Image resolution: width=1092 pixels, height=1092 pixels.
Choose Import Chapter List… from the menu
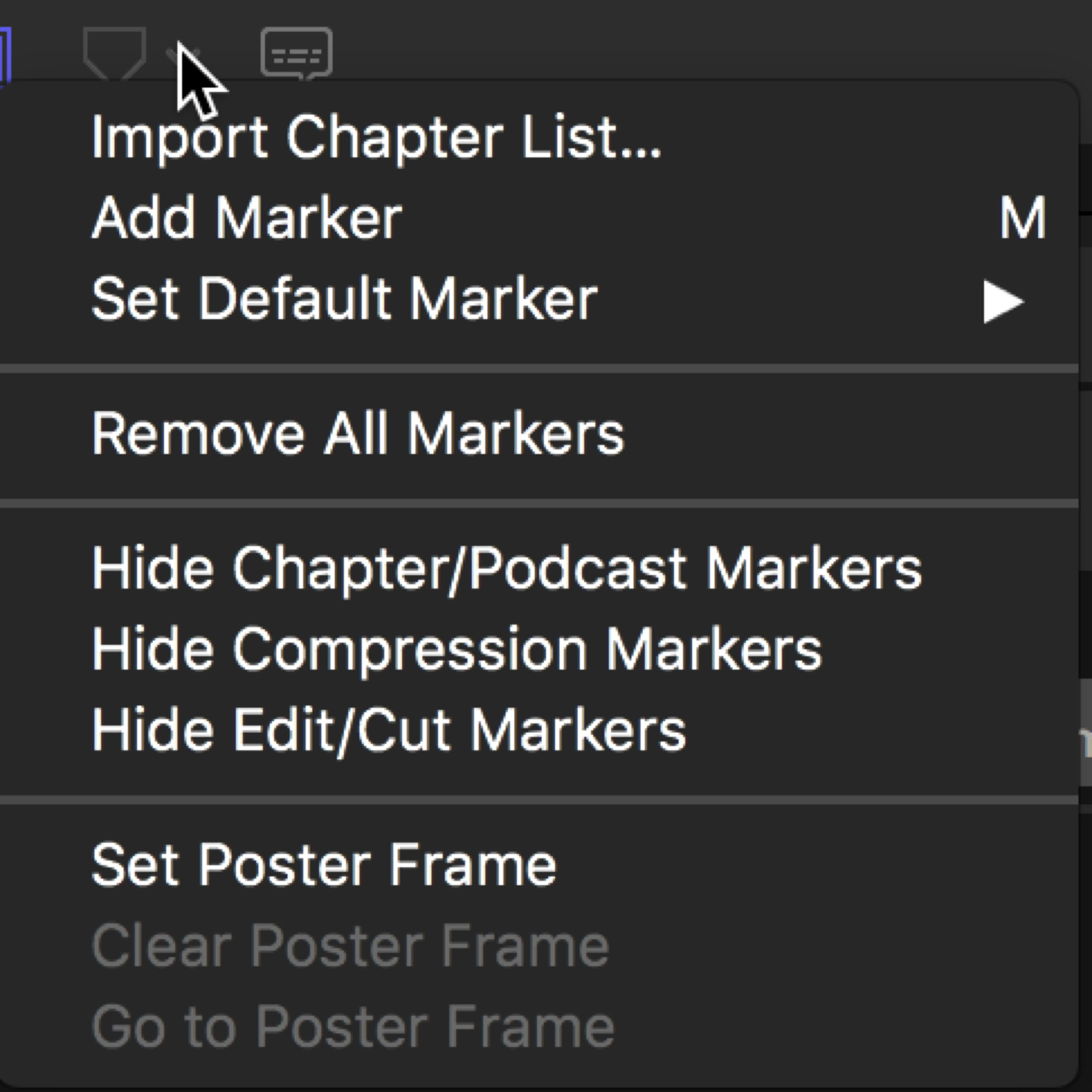coord(376,137)
